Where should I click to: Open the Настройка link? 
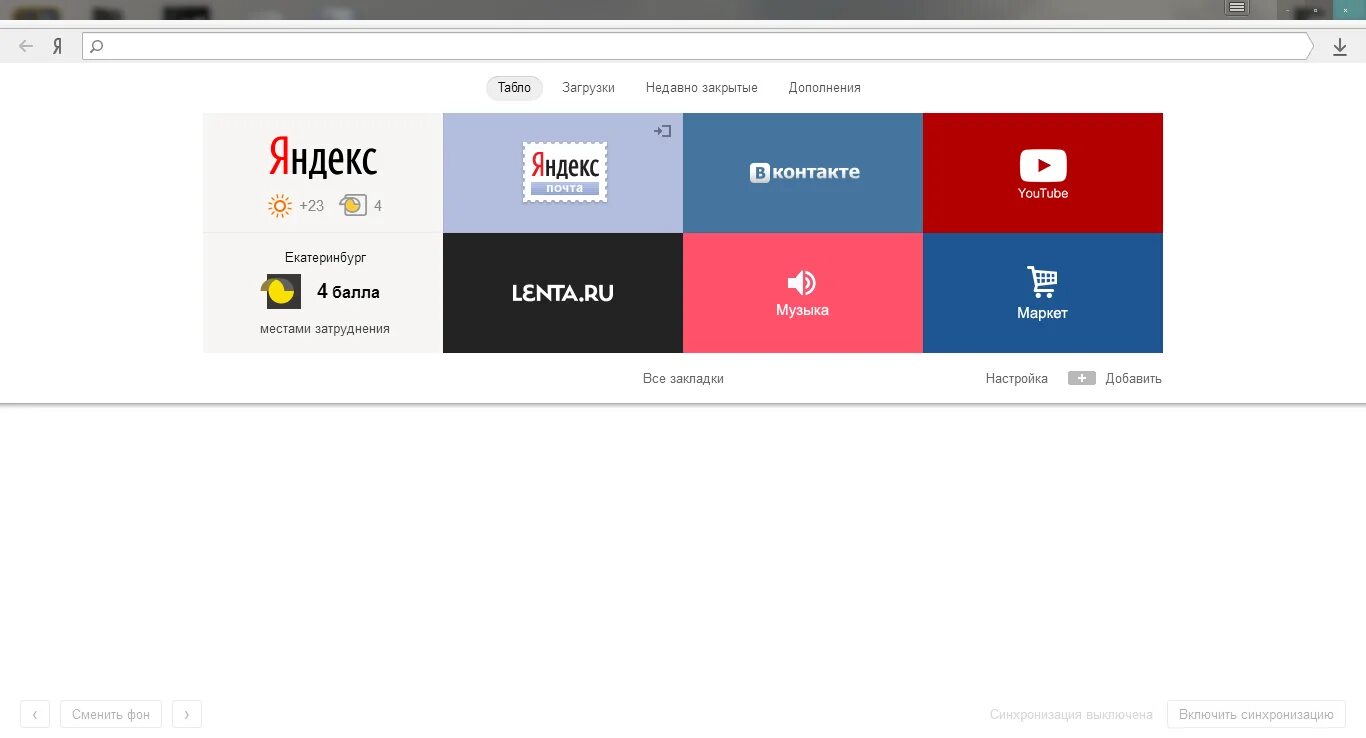point(1017,379)
